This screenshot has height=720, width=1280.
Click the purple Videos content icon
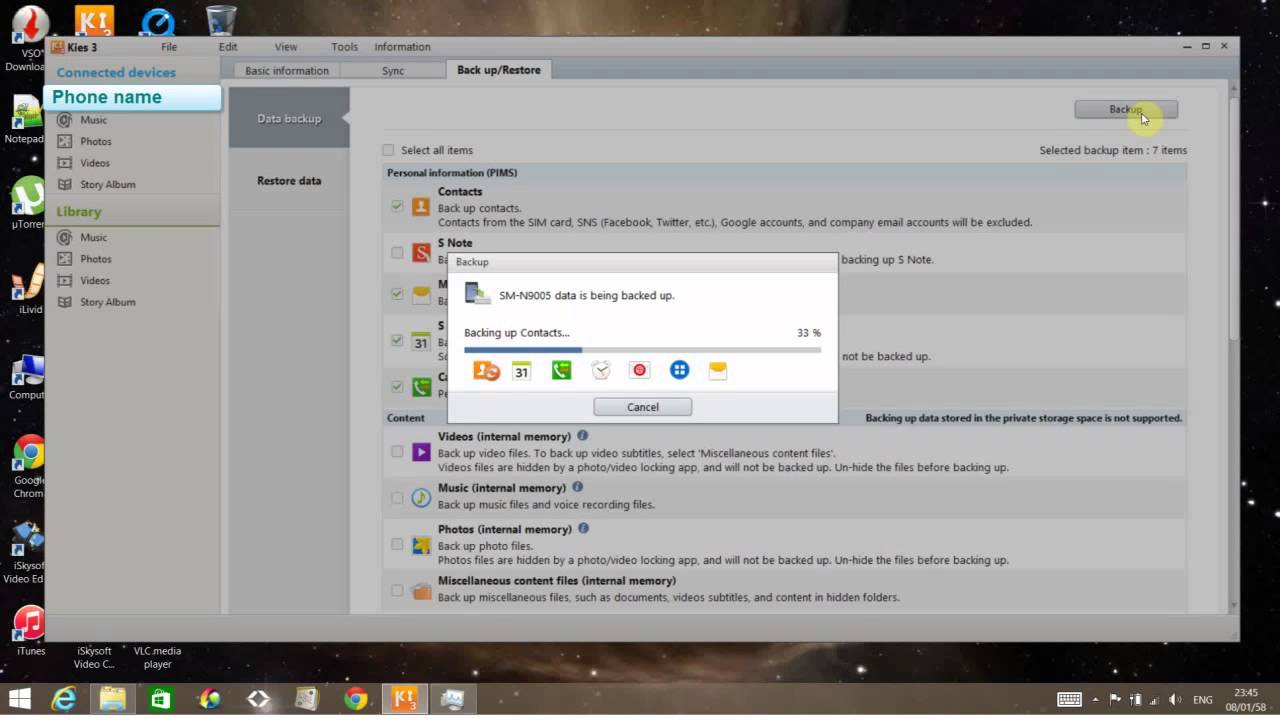421,452
